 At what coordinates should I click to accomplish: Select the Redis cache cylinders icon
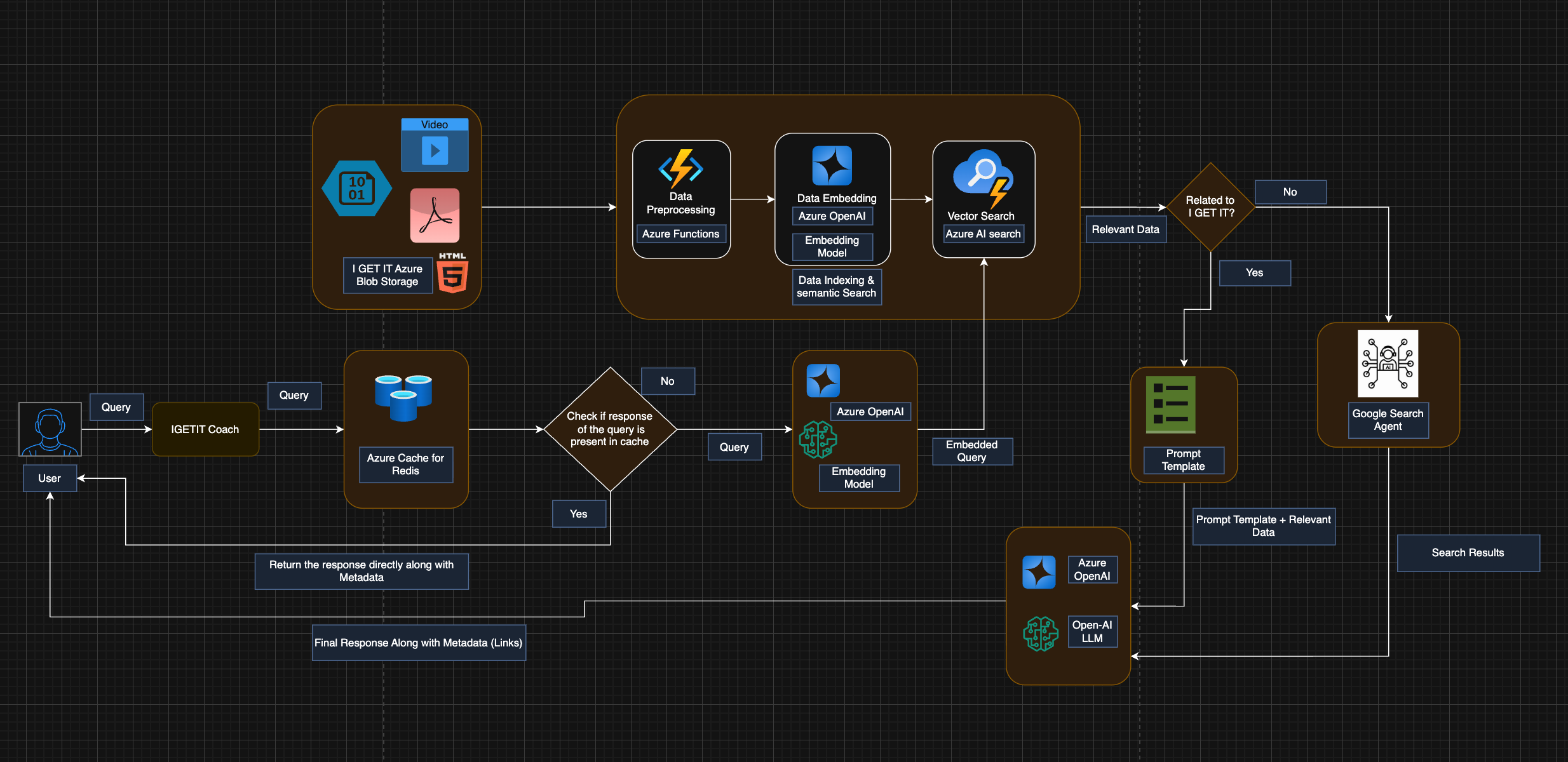[403, 398]
